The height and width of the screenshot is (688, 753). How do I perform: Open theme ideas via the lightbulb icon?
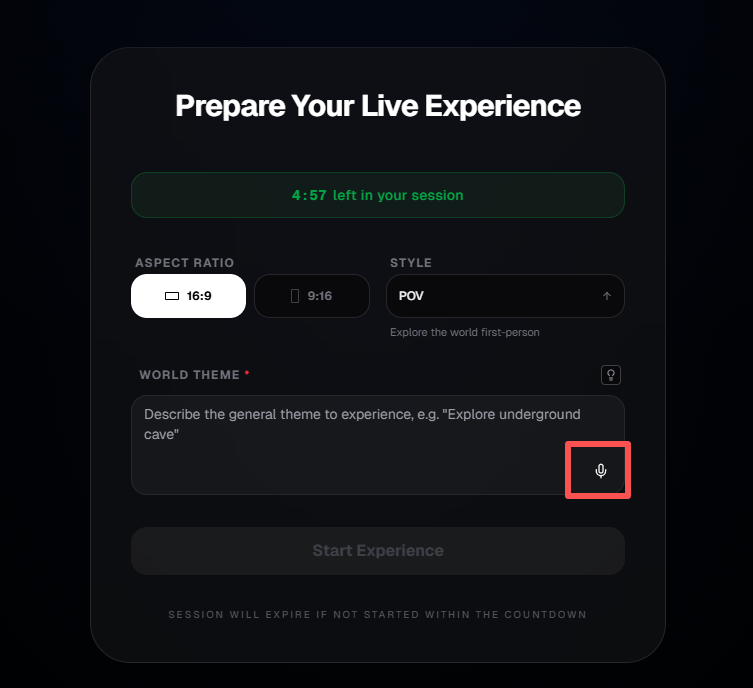pyautogui.click(x=611, y=375)
